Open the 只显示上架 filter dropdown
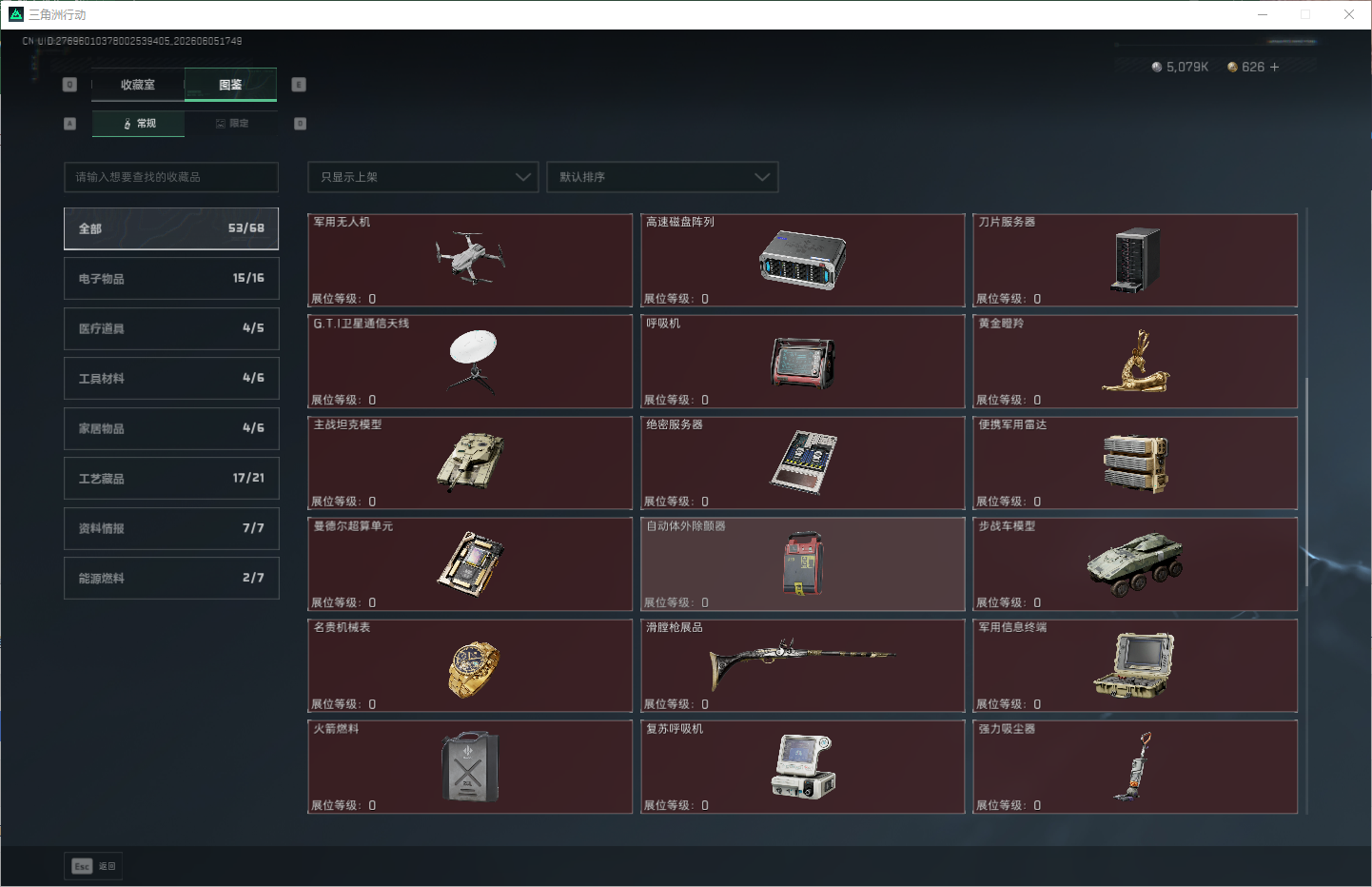This screenshot has height=887, width=1372. point(423,177)
